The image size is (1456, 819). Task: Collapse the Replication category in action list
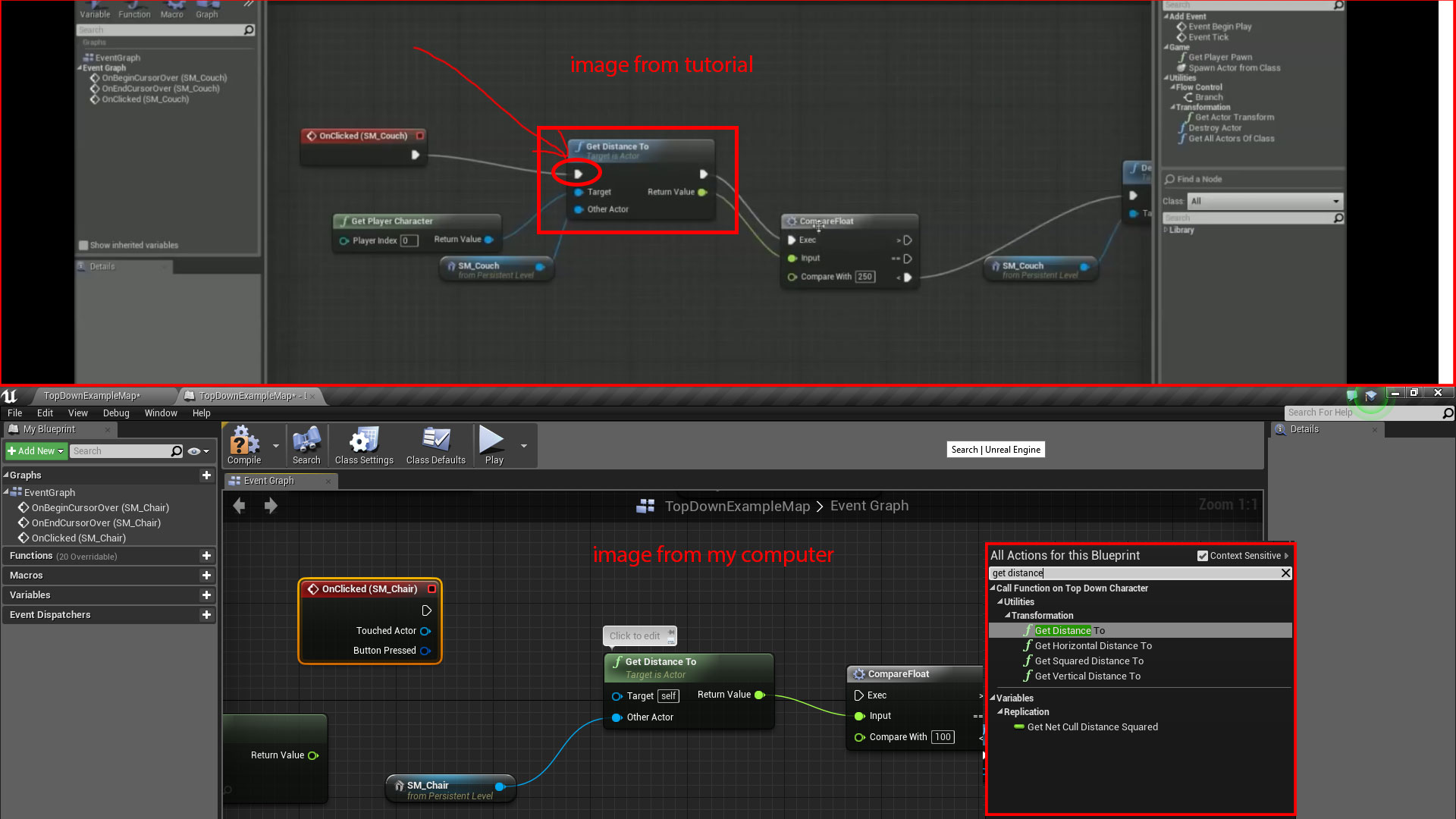1000,712
